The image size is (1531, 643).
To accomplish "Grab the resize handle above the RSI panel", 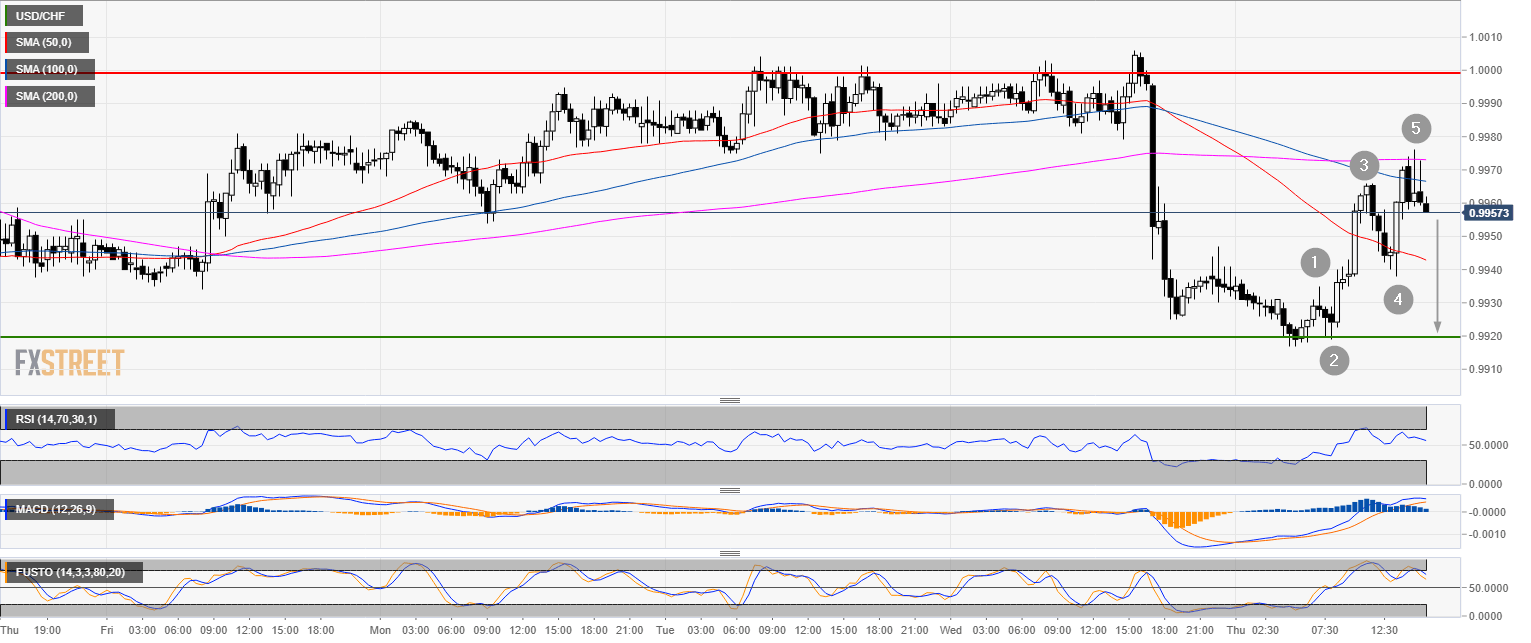I will click(730, 400).
